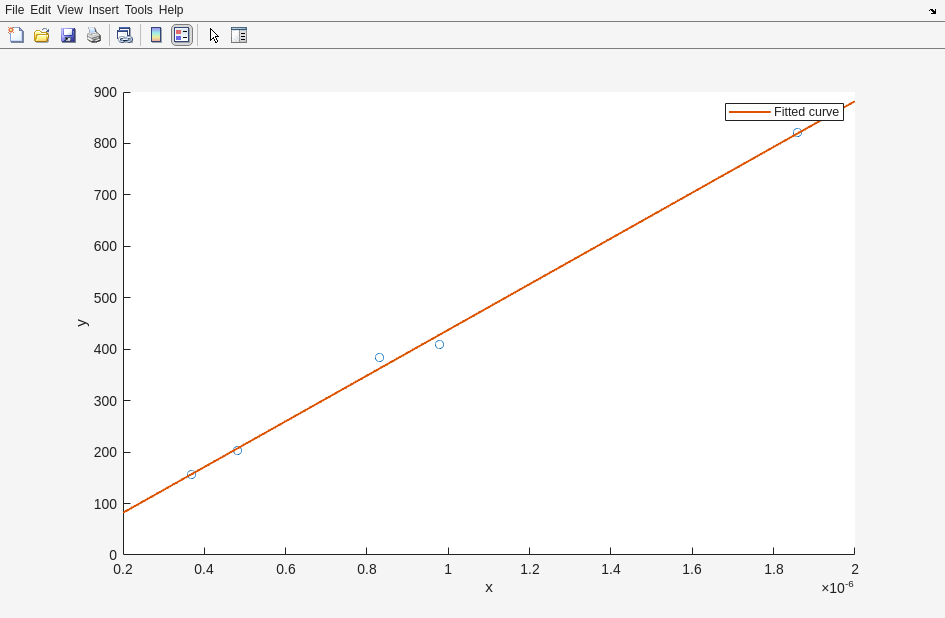Image resolution: width=945 pixels, height=618 pixels.
Task: Save the figure with the floppy disk icon
Action: point(68,35)
